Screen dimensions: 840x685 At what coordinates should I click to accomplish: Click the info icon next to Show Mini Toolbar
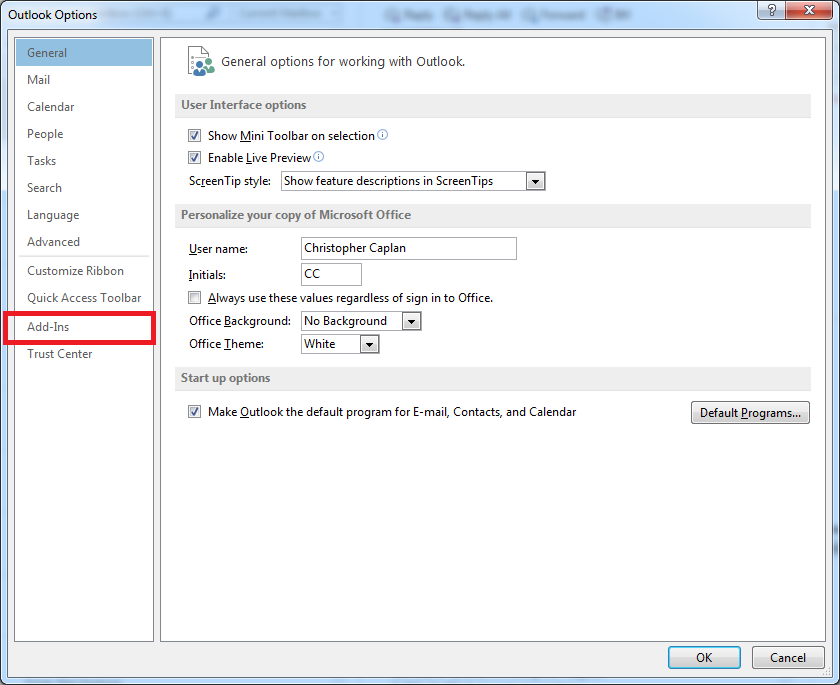(384, 135)
